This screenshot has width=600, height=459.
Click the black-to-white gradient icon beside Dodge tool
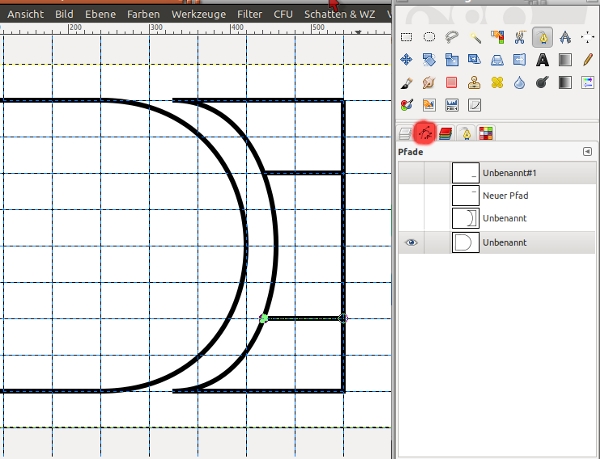(x=565, y=83)
